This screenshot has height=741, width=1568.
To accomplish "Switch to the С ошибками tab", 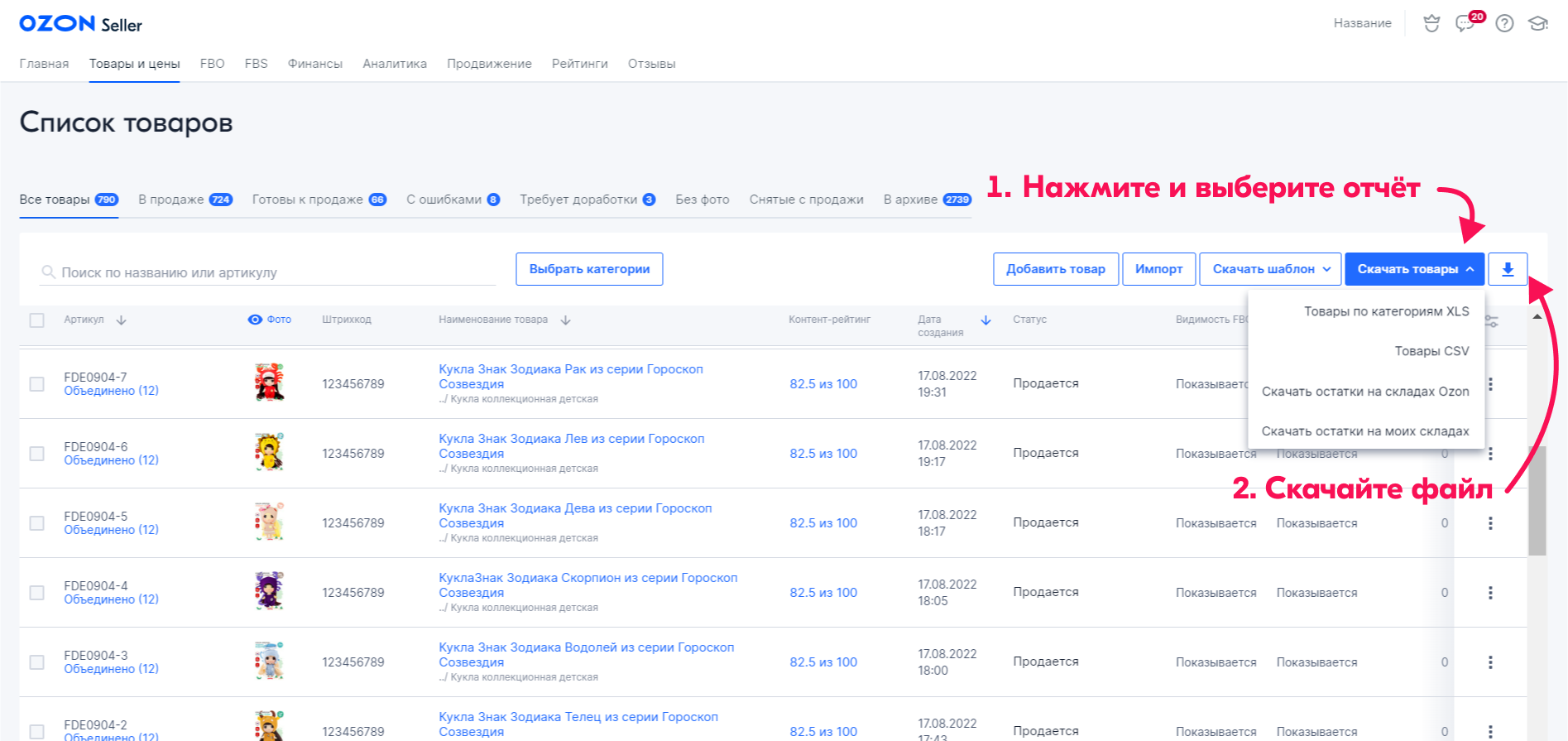I will coord(452,200).
